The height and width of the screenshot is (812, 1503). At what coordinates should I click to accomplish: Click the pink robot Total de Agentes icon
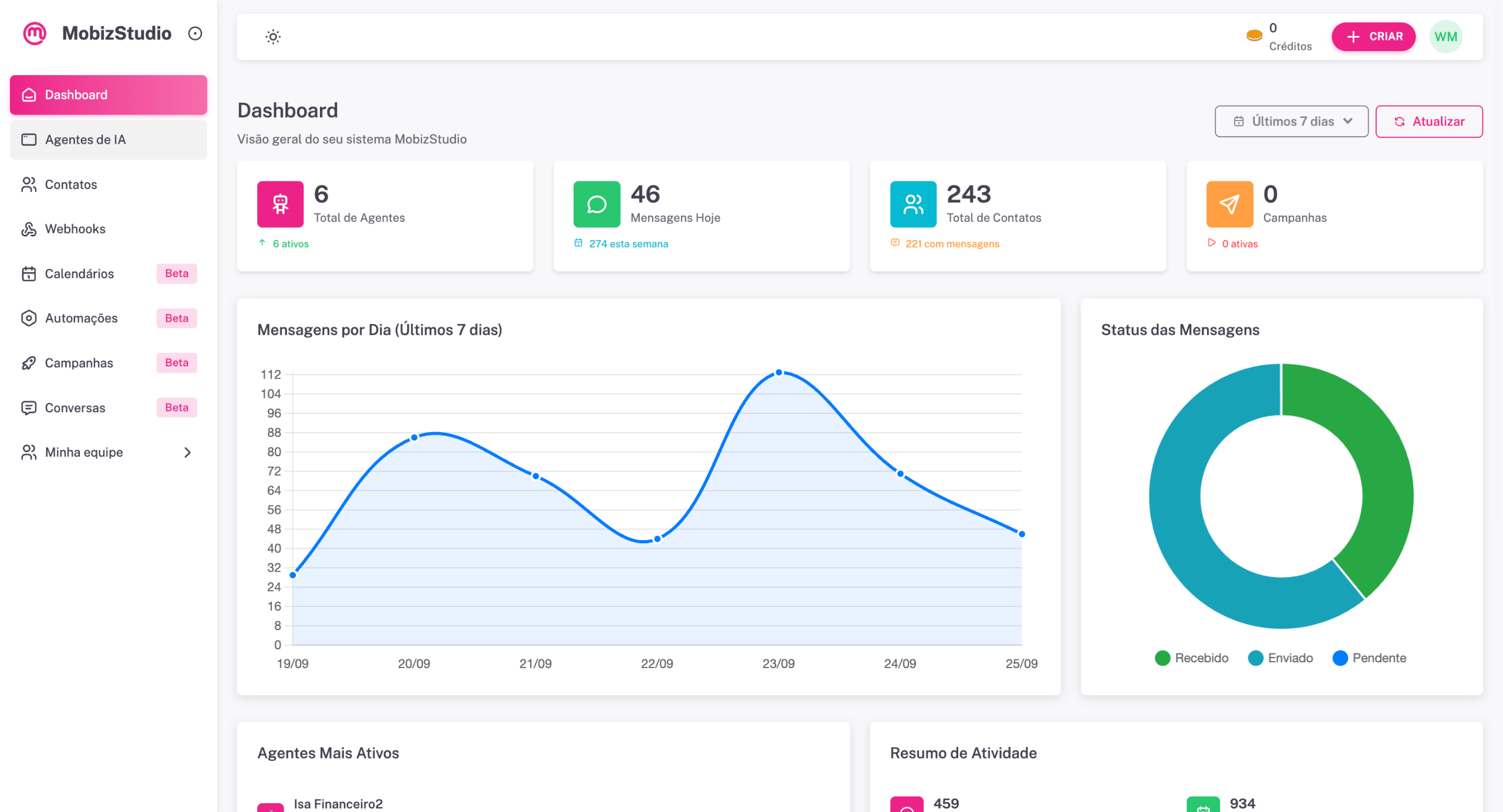coord(280,204)
